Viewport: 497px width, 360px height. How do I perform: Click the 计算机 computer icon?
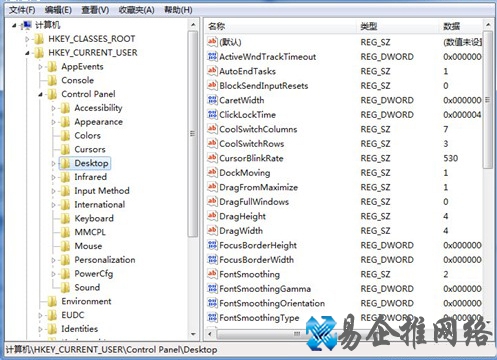[27, 25]
